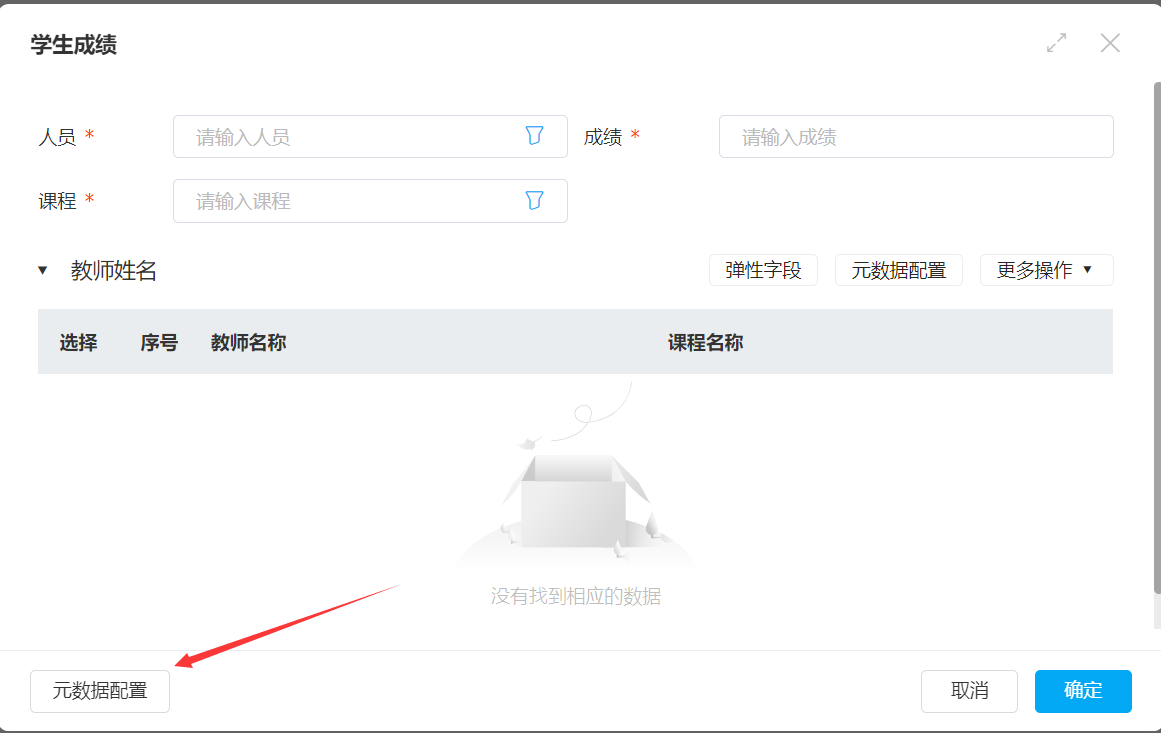1161x733 pixels.
Task: Select the 教师名称 column header
Action: coord(248,343)
